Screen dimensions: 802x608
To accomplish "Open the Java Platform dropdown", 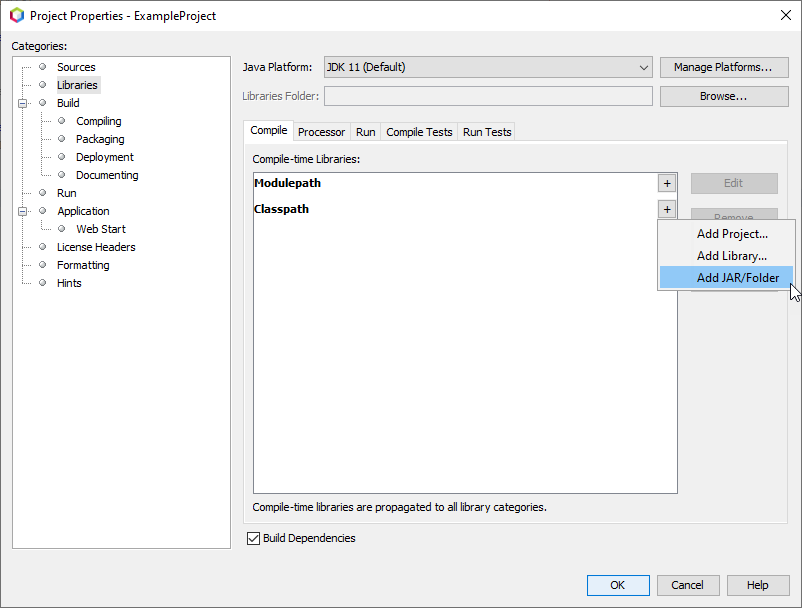I will point(645,67).
